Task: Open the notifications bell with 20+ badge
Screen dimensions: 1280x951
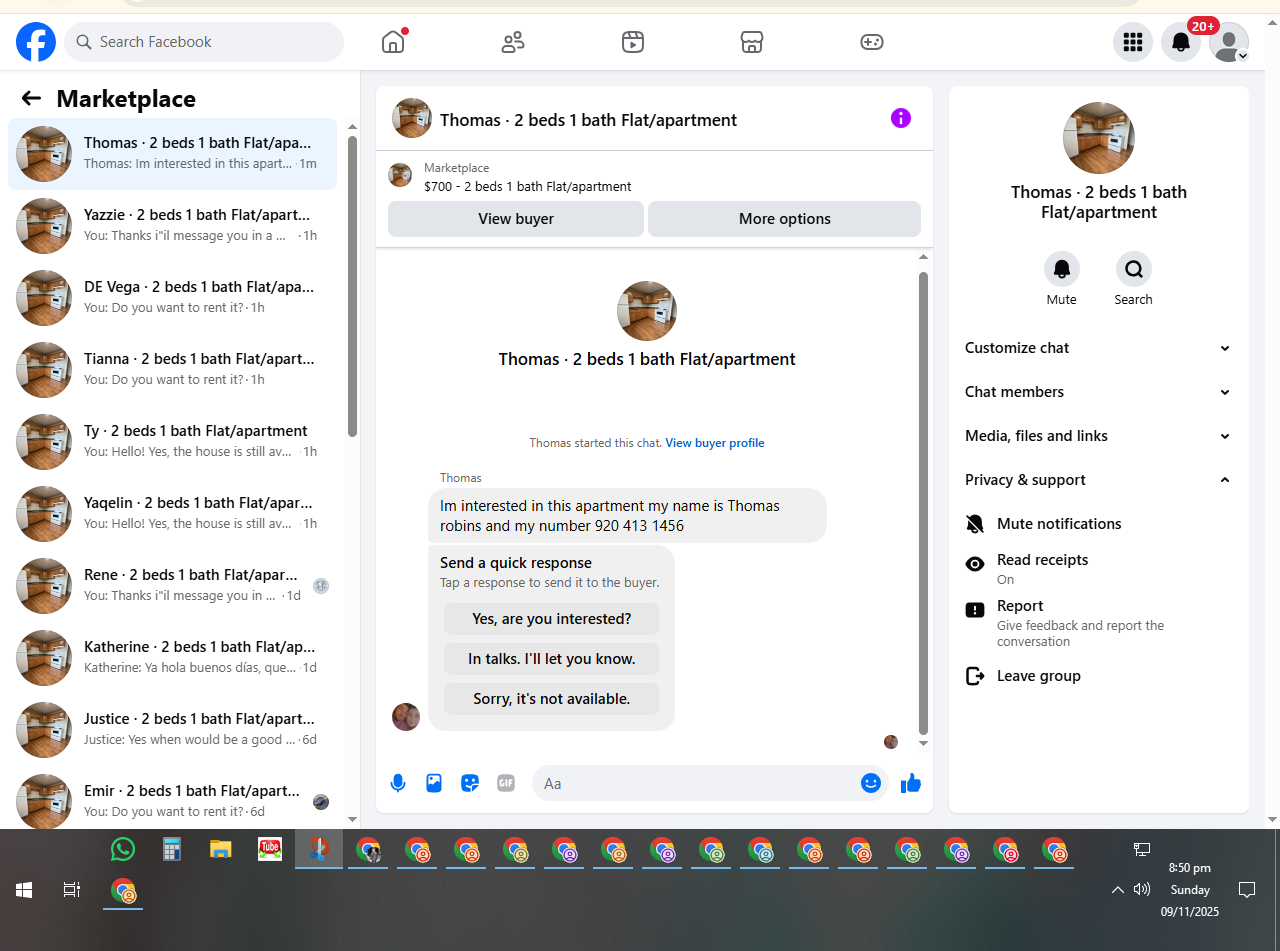Action: point(1181,42)
